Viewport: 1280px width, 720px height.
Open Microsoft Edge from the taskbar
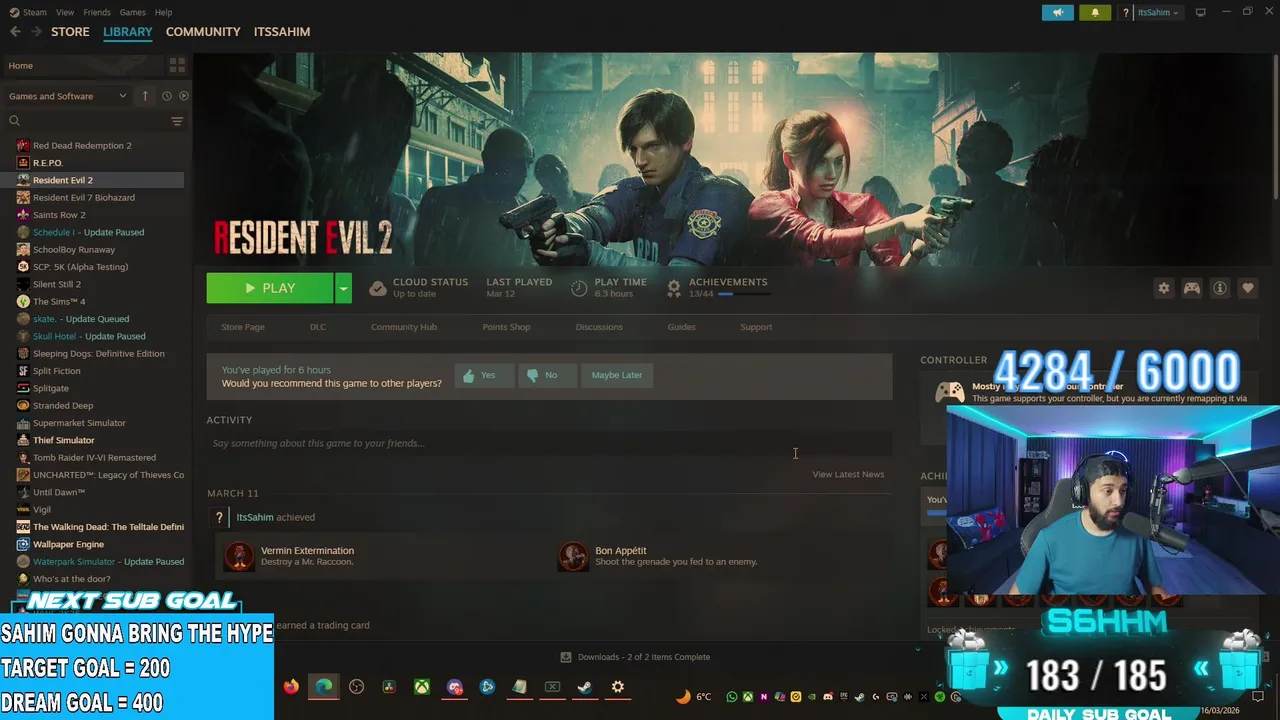click(x=324, y=687)
